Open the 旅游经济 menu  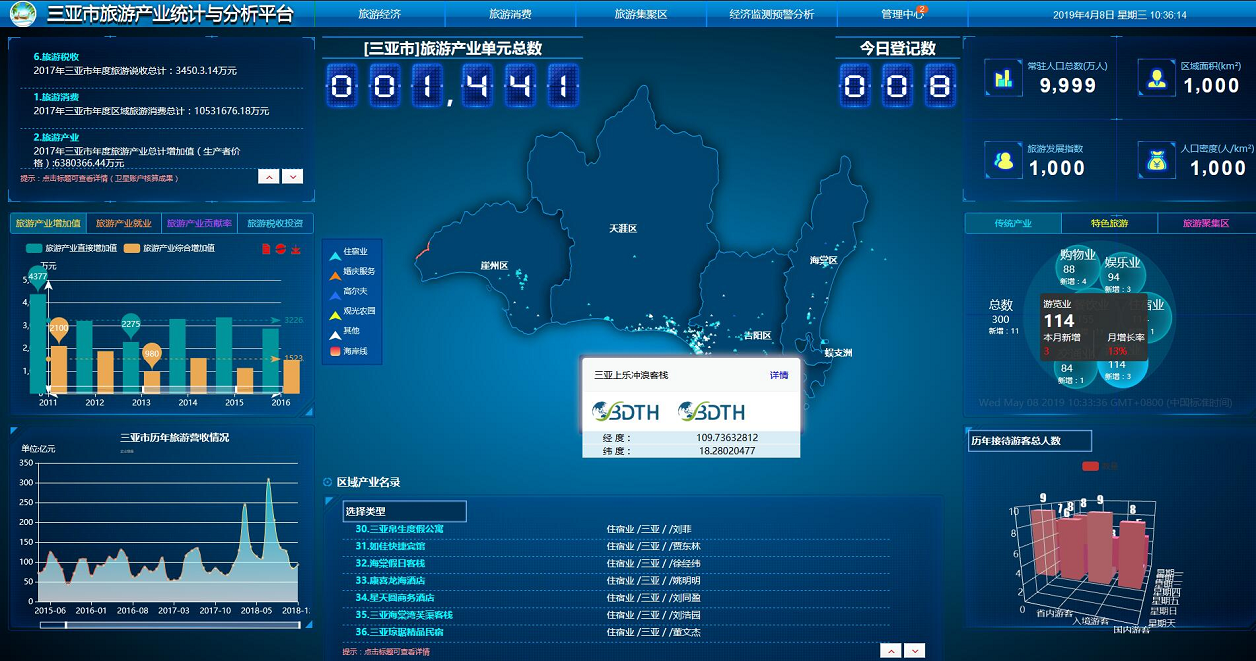(379, 14)
